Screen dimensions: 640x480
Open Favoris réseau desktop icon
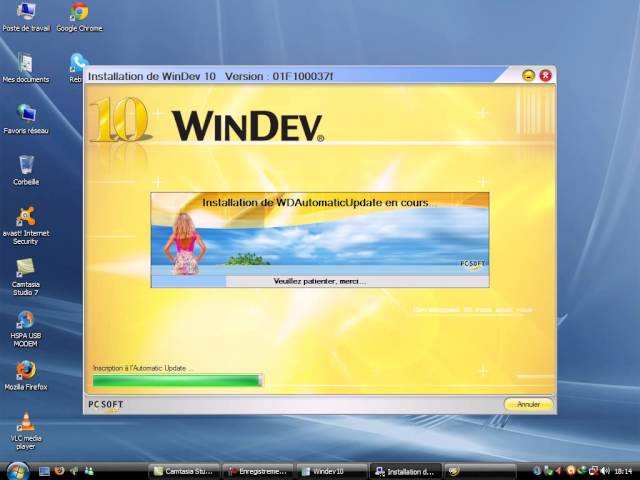tap(26, 119)
